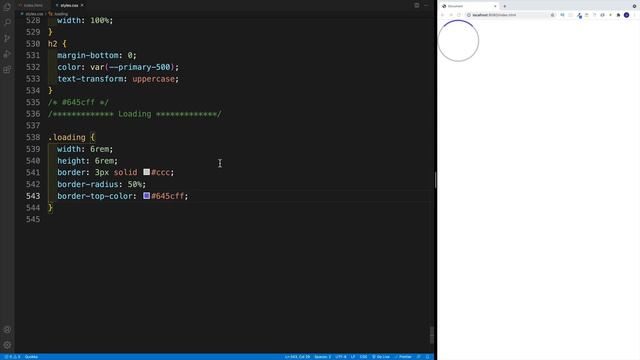The image size is (640, 360).
Task: Open the Search view in activity bar
Action: 7,22
